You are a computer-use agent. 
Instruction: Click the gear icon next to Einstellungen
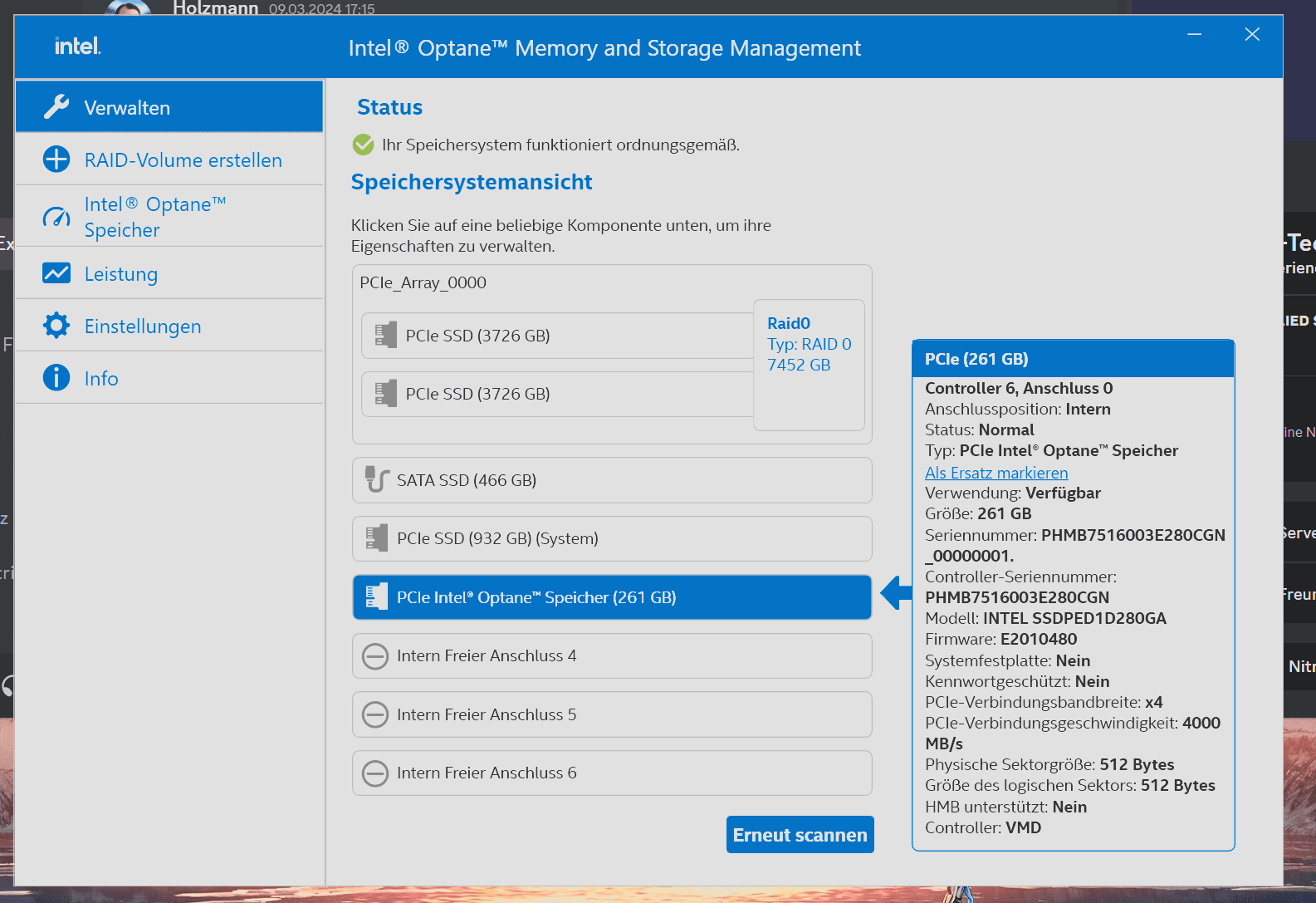(x=56, y=326)
